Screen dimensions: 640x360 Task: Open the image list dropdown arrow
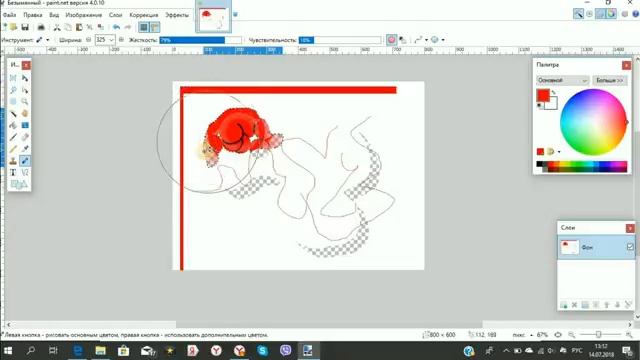(235, 15)
